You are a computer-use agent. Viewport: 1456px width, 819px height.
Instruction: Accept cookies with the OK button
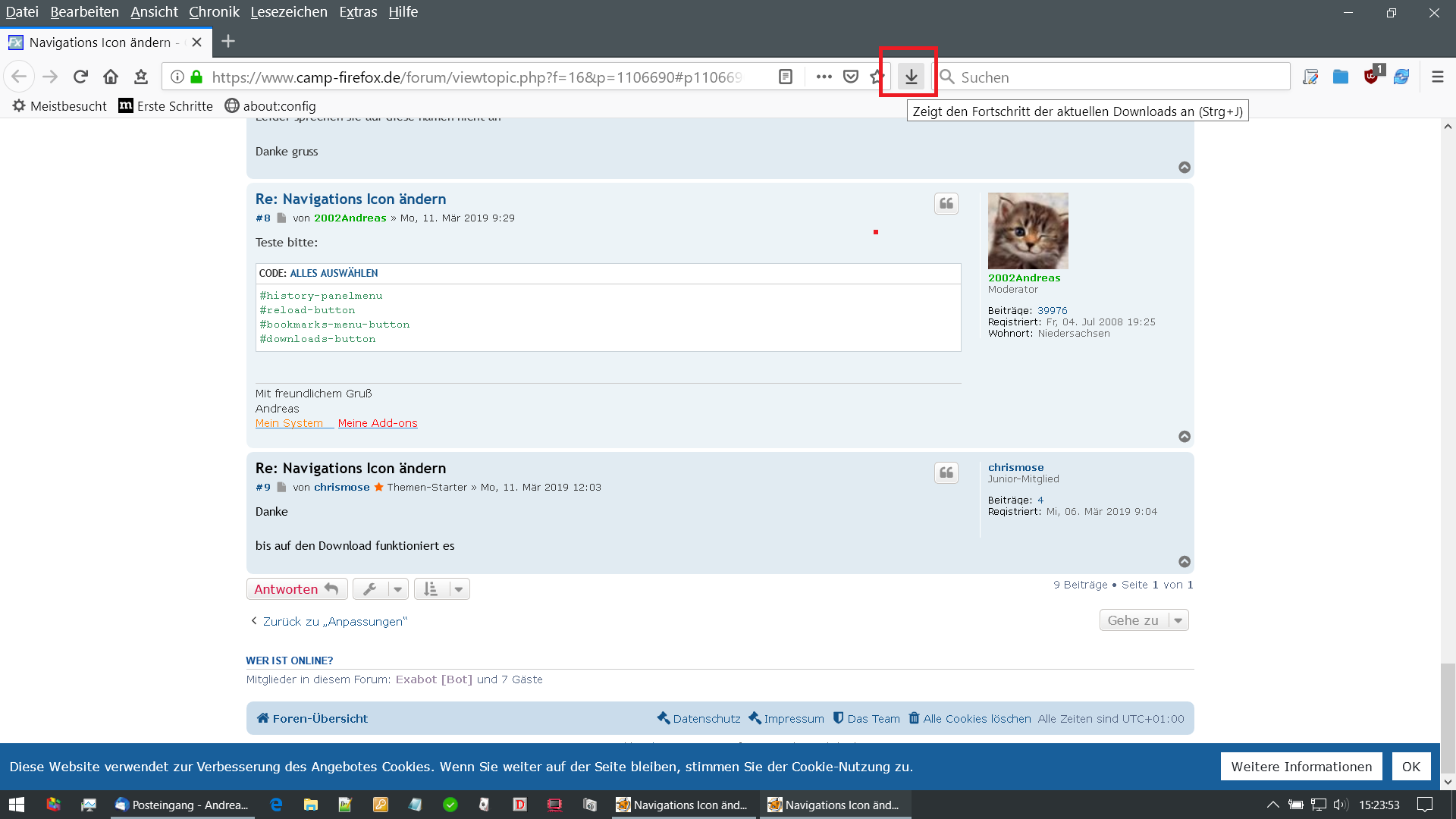coord(1410,767)
